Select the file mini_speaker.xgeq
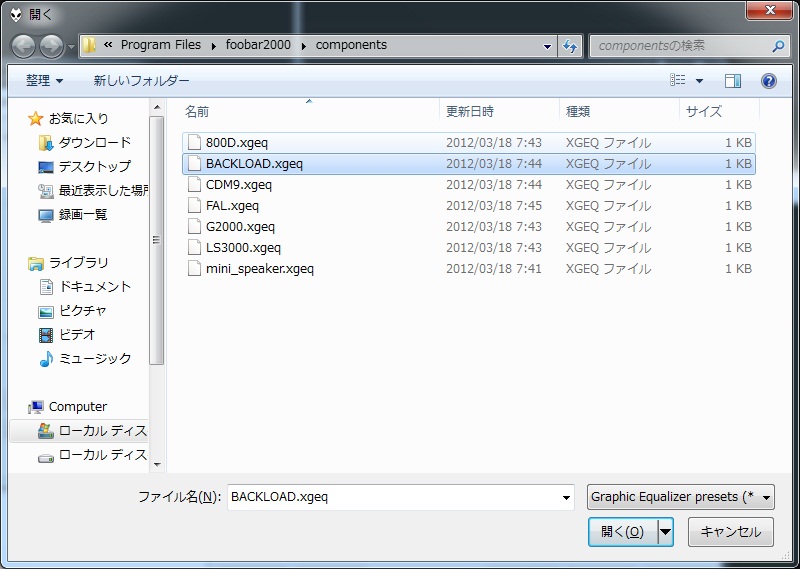 click(468, 268)
